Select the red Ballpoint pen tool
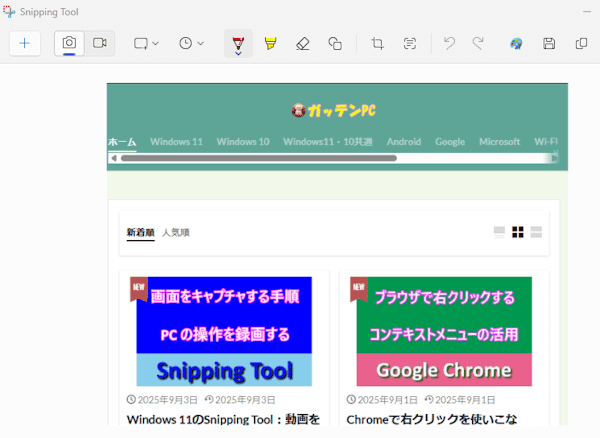Image resolution: width=600 pixels, height=438 pixels. pos(238,44)
